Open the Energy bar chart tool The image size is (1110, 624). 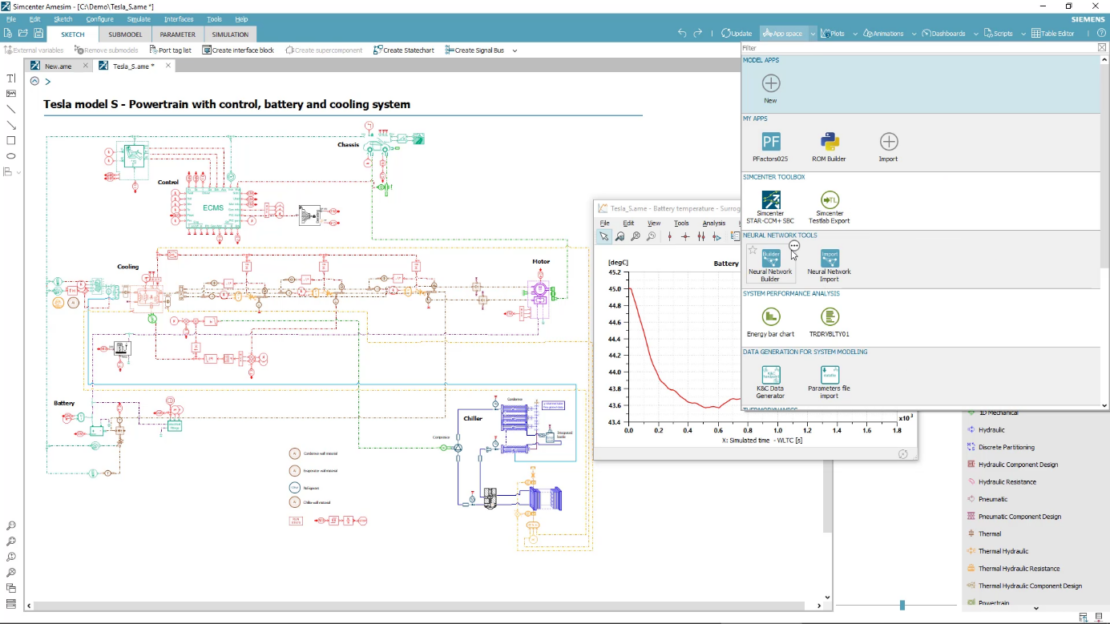768,316
